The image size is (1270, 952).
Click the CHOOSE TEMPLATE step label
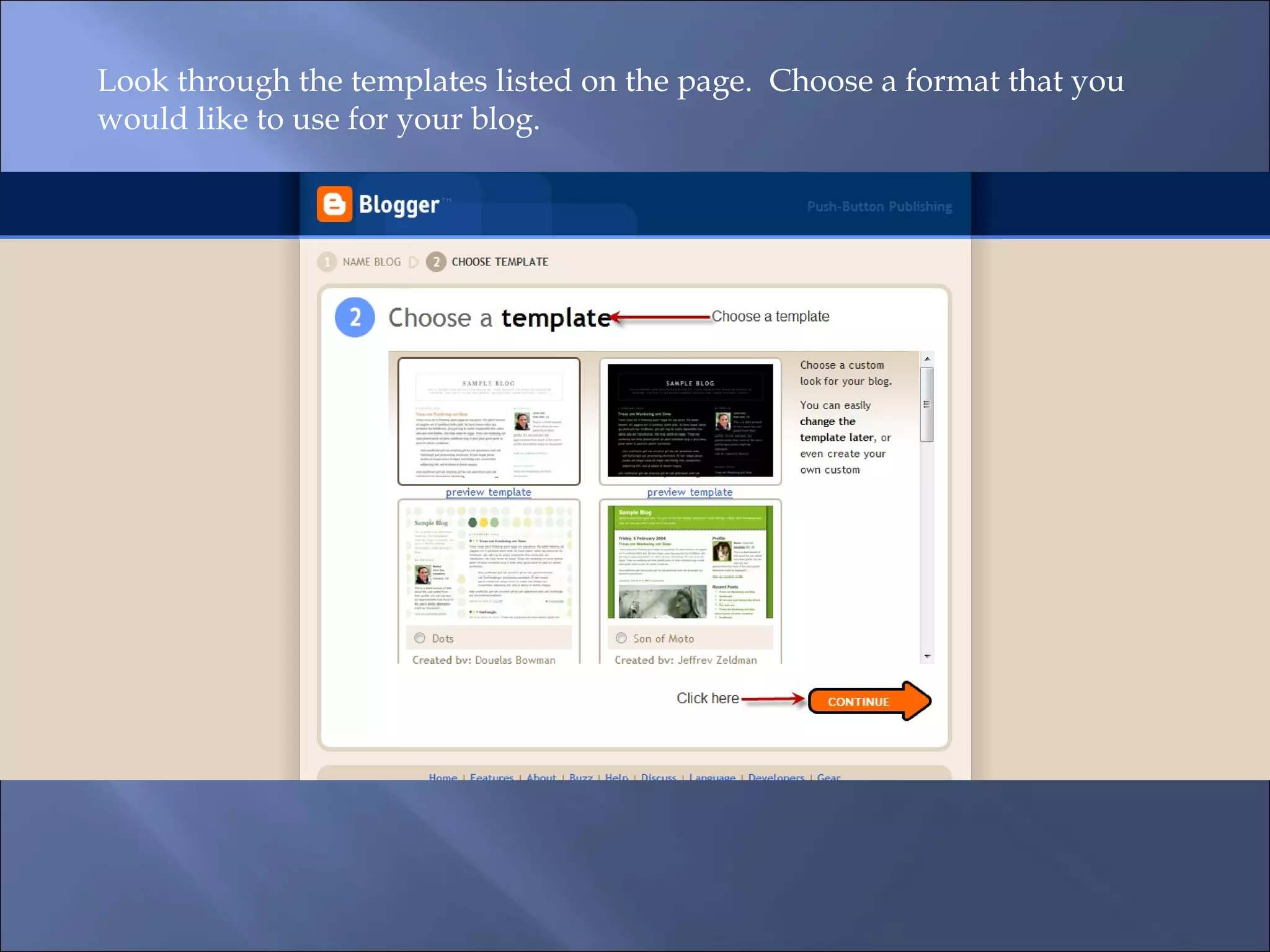coord(500,262)
